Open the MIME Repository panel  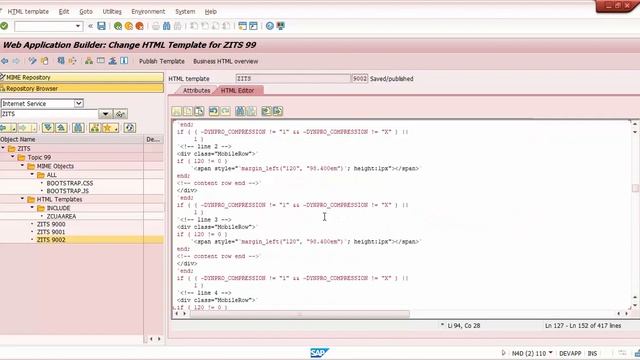[82, 77]
